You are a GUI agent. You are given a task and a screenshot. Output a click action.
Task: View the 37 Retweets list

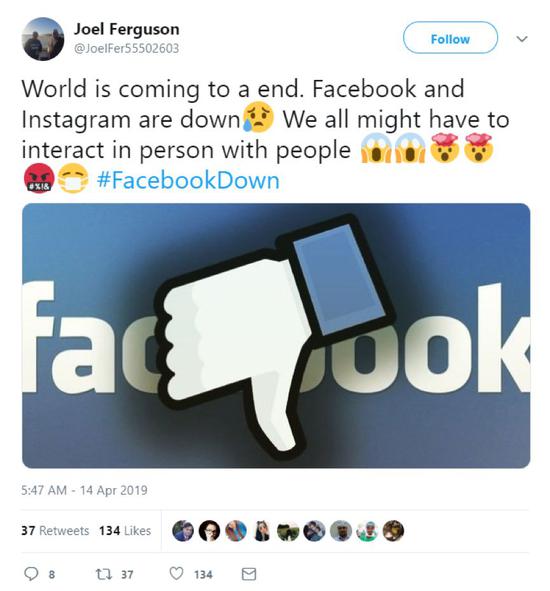pos(55,531)
